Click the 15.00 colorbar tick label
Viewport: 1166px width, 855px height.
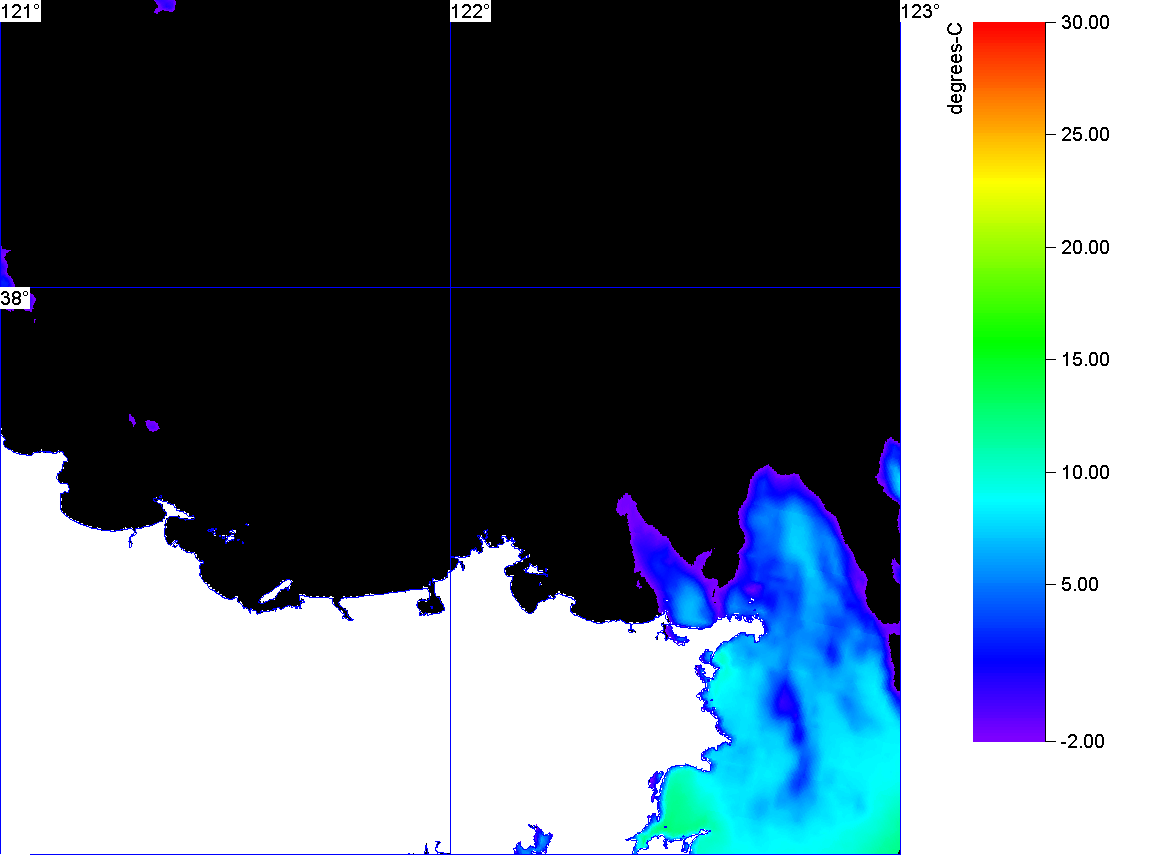[1085, 360]
